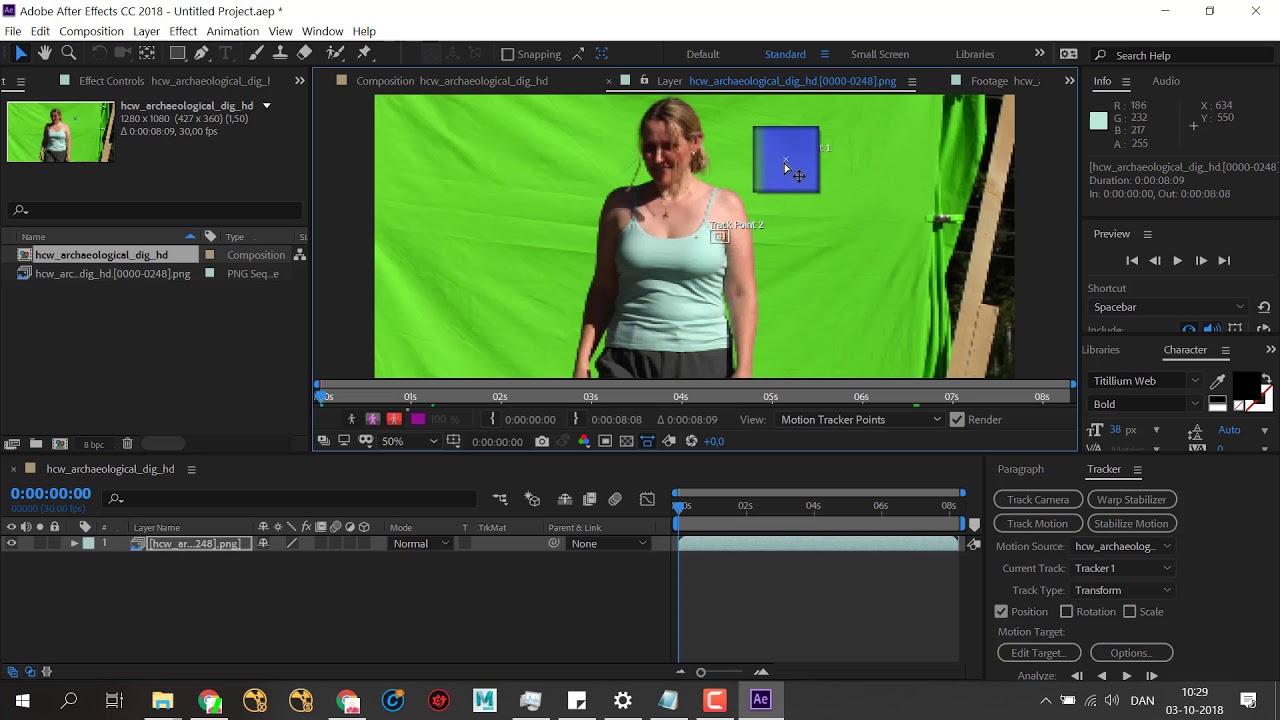
Task: Click the Composition Mini-Flowchart icon in timeline
Action: point(500,499)
